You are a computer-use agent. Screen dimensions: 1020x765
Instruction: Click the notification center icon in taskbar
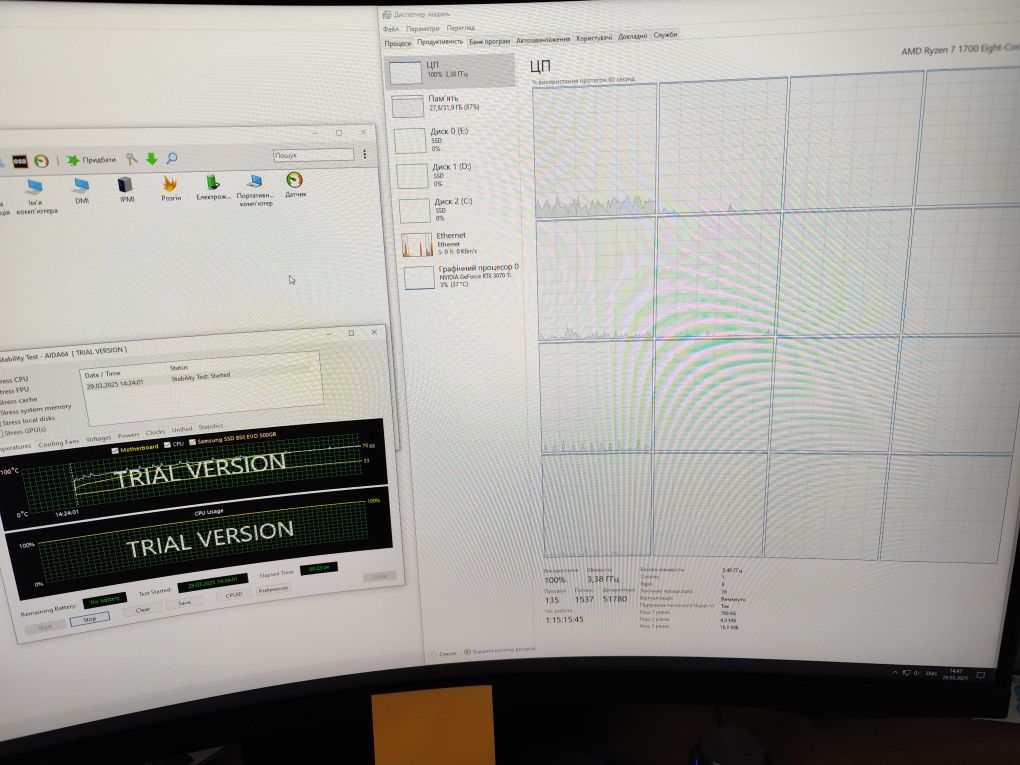(x=981, y=675)
